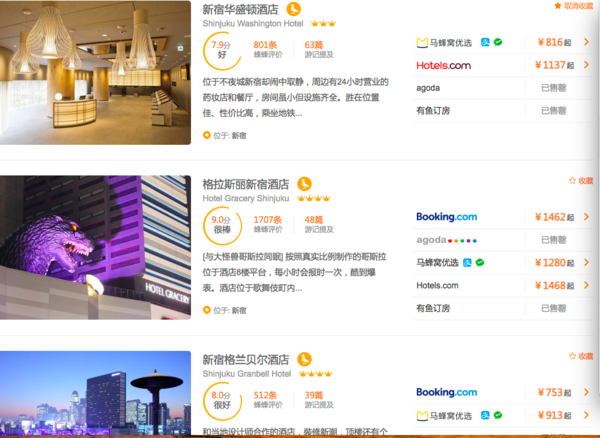Unfavorite Shinjuku Washington Hotel via 取消收藏 star
The image size is (600, 438).
[x=574, y=6]
